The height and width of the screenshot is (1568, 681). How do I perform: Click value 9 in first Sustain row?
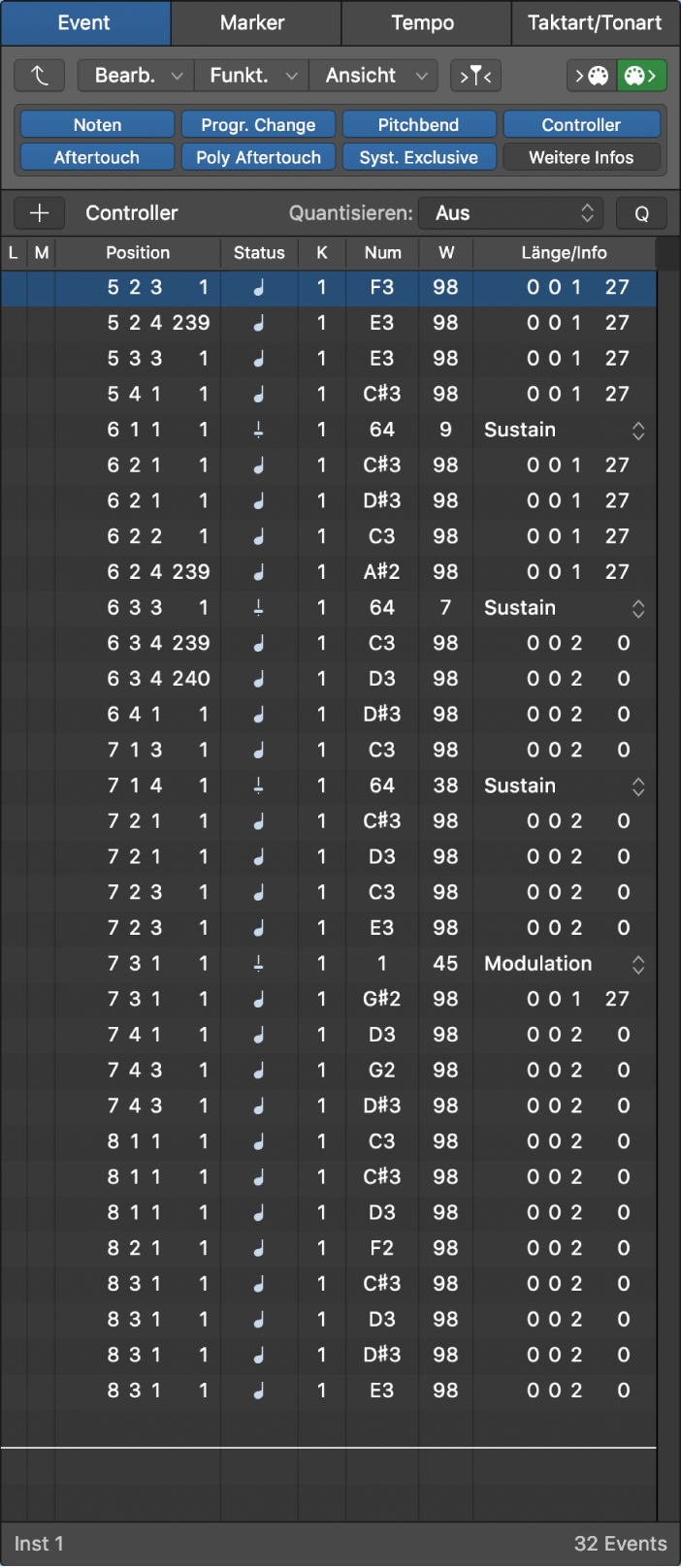445,431
